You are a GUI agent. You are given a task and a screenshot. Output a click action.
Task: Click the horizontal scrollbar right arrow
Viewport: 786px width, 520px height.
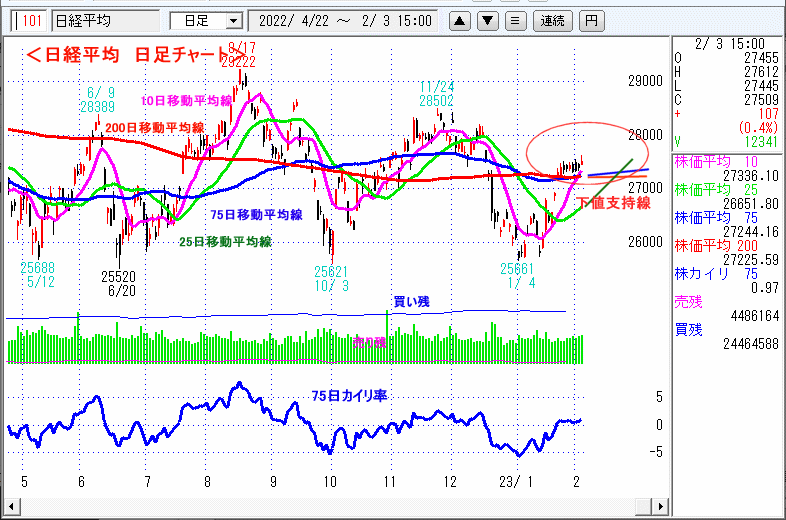click(x=660, y=506)
